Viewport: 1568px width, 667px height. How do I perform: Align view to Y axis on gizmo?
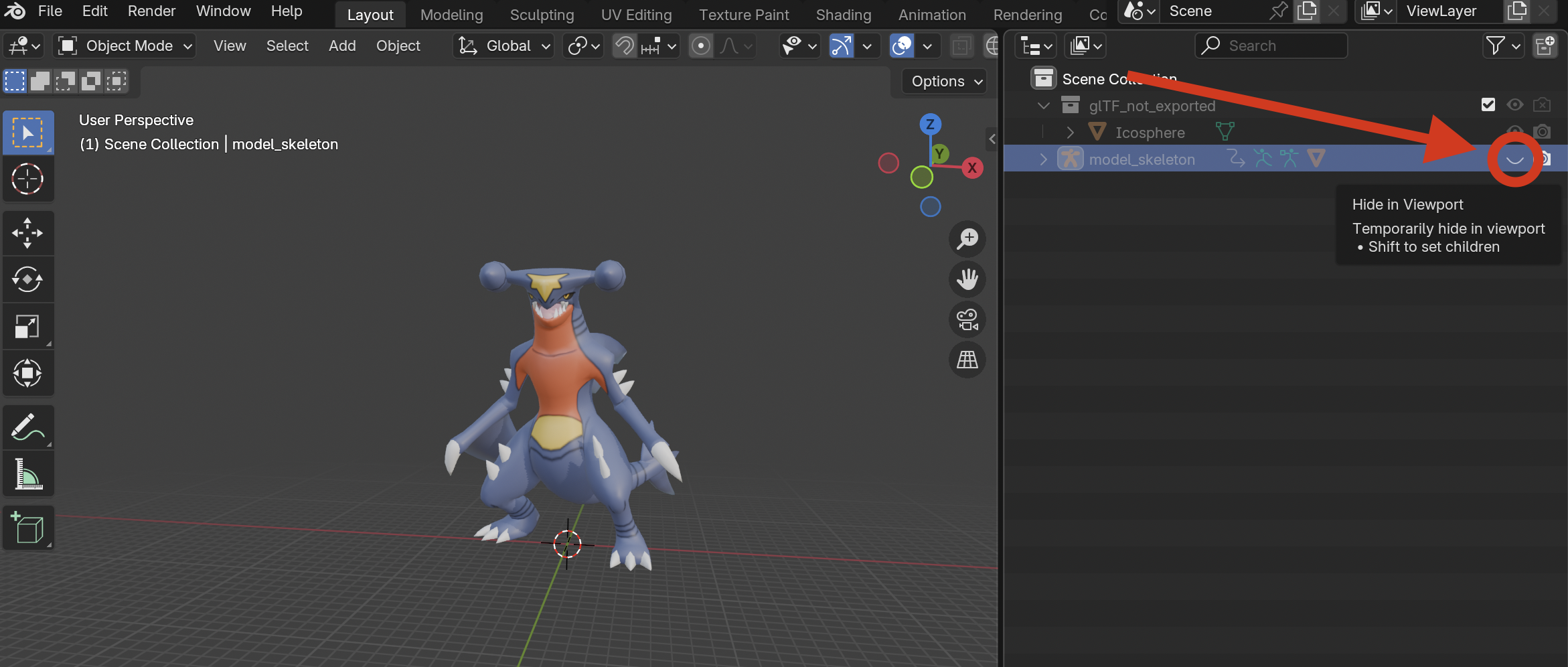click(x=939, y=154)
